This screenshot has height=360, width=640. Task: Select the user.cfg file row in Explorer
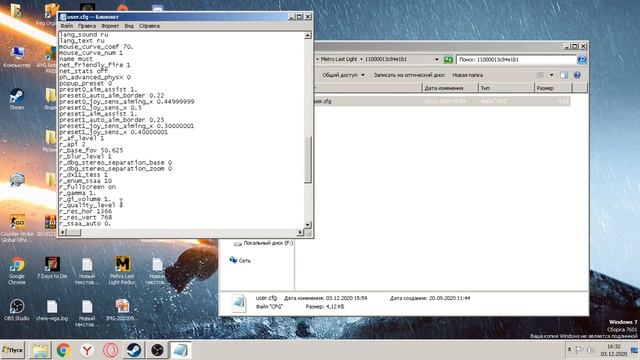coord(442,101)
